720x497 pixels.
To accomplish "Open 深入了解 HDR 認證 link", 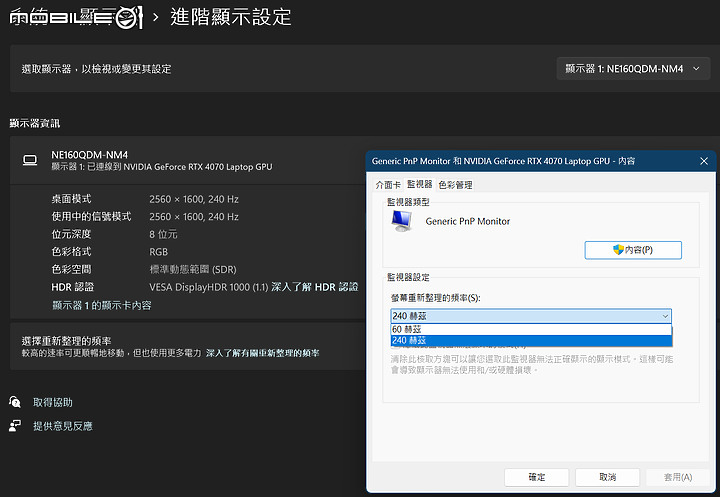I will coord(315,287).
